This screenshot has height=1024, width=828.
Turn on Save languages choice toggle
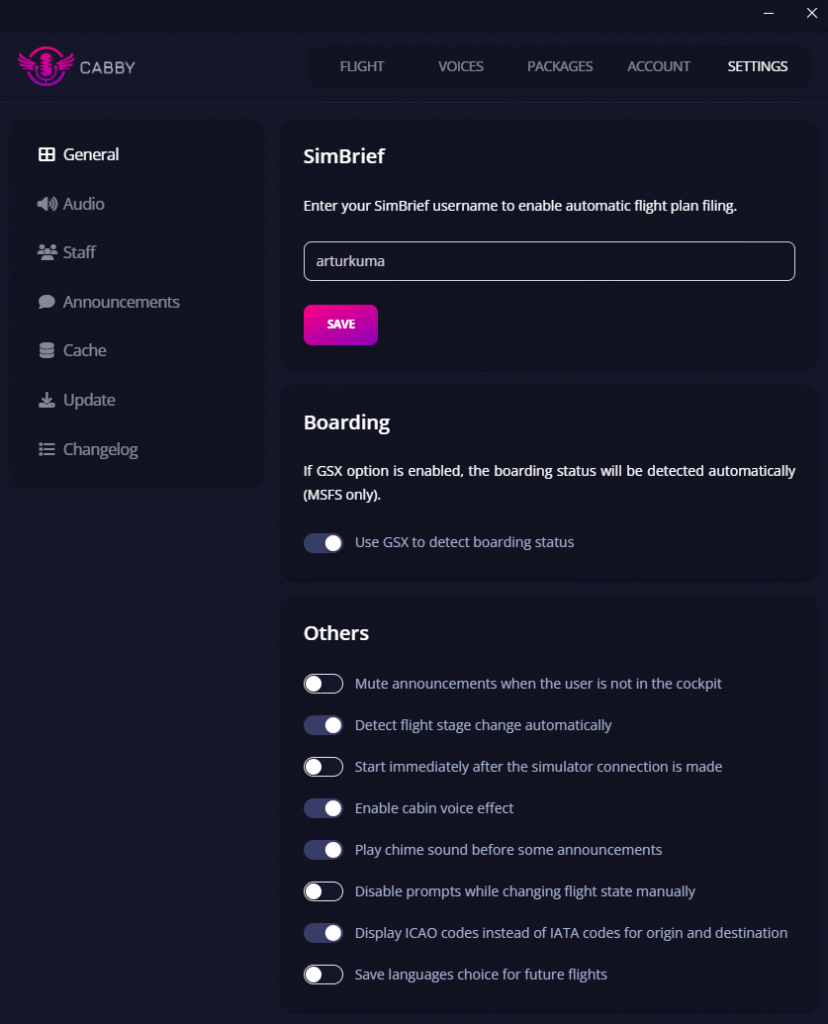[323, 974]
